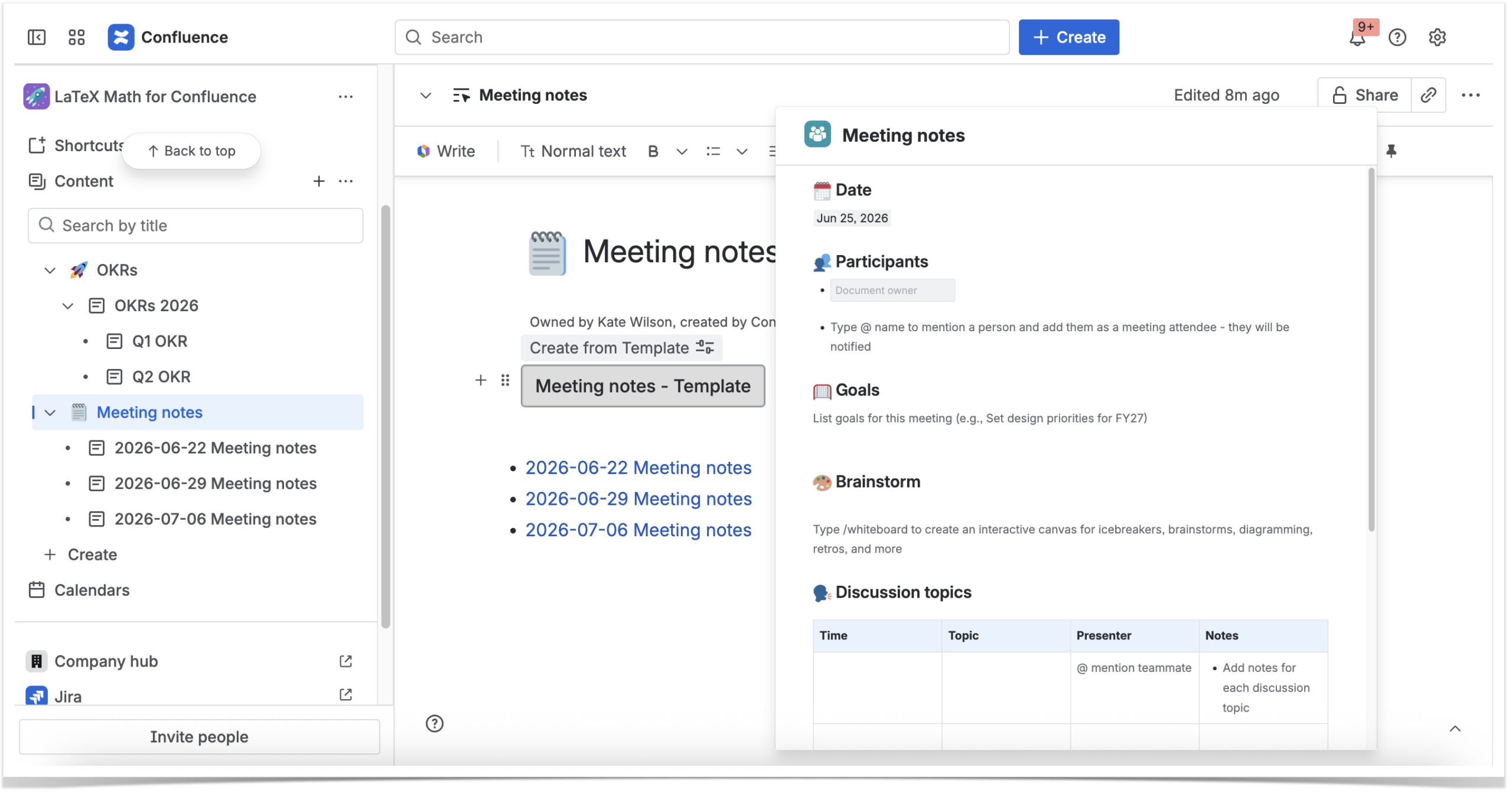Open Create from Template macro settings icon

[x=705, y=347]
